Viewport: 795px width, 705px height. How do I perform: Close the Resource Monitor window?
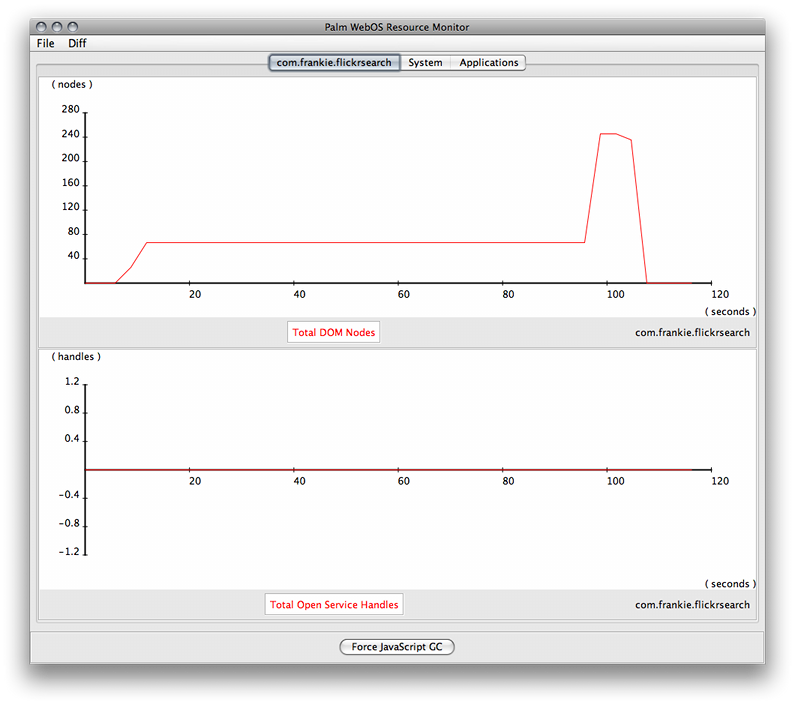coord(42,27)
